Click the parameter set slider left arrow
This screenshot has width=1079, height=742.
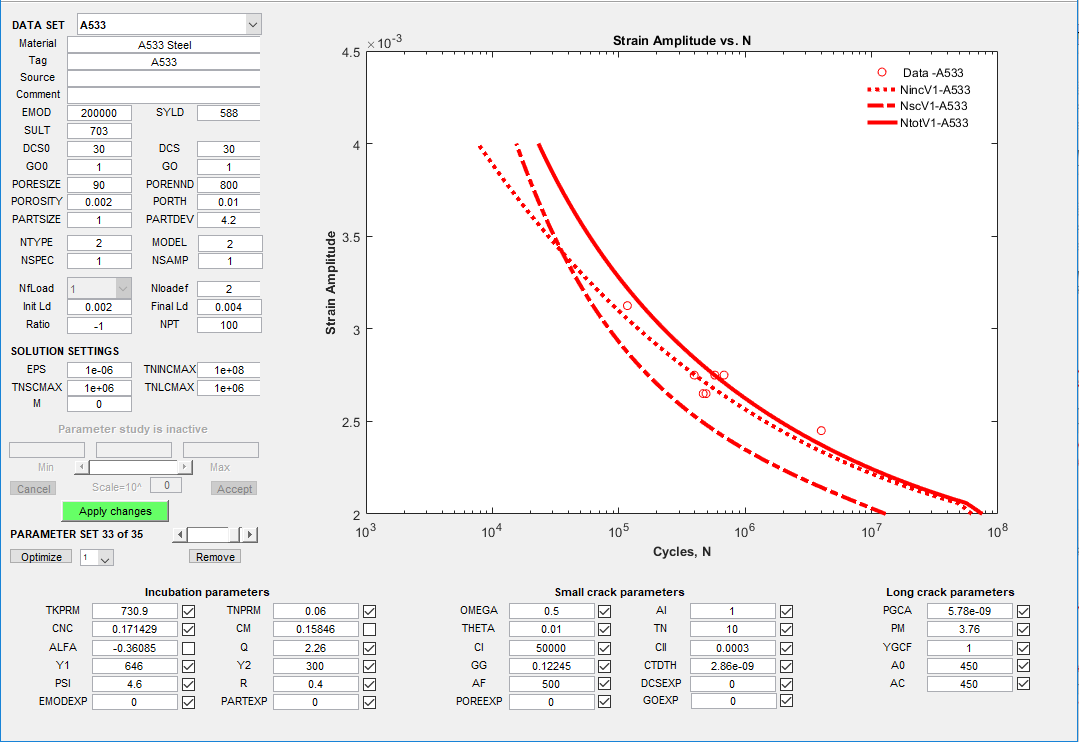[x=180, y=535]
